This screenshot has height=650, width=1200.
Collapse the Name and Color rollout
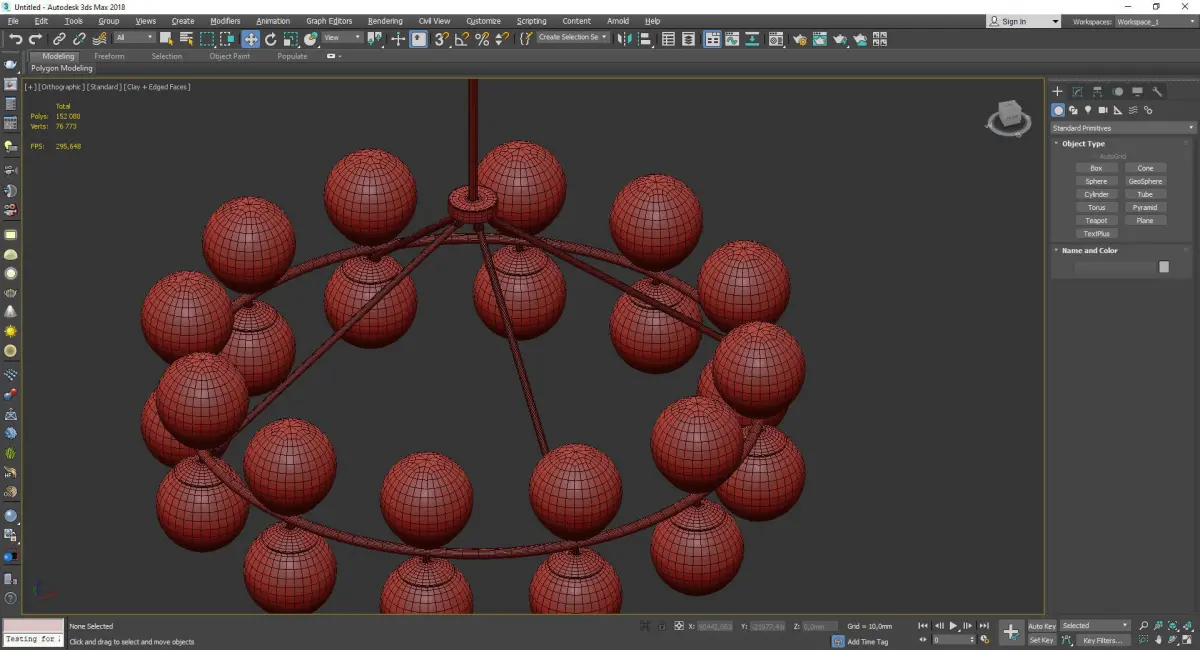pos(1089,251)
